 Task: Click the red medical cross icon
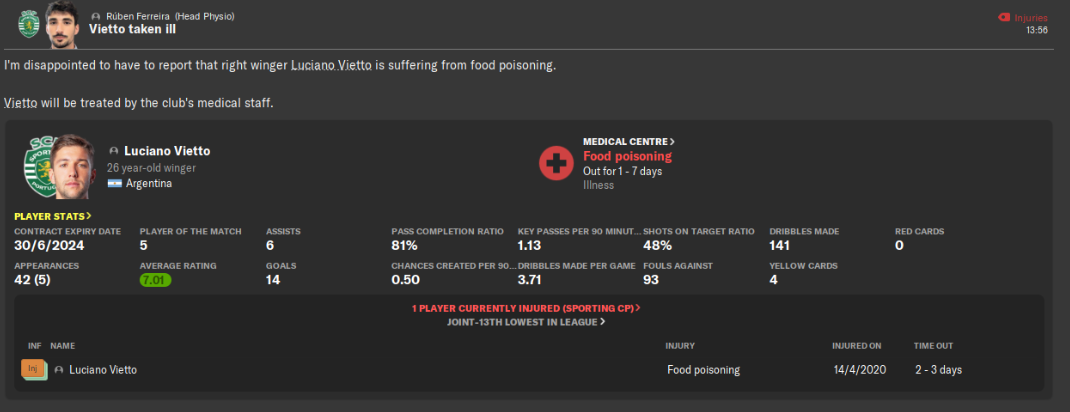point(556,163)
